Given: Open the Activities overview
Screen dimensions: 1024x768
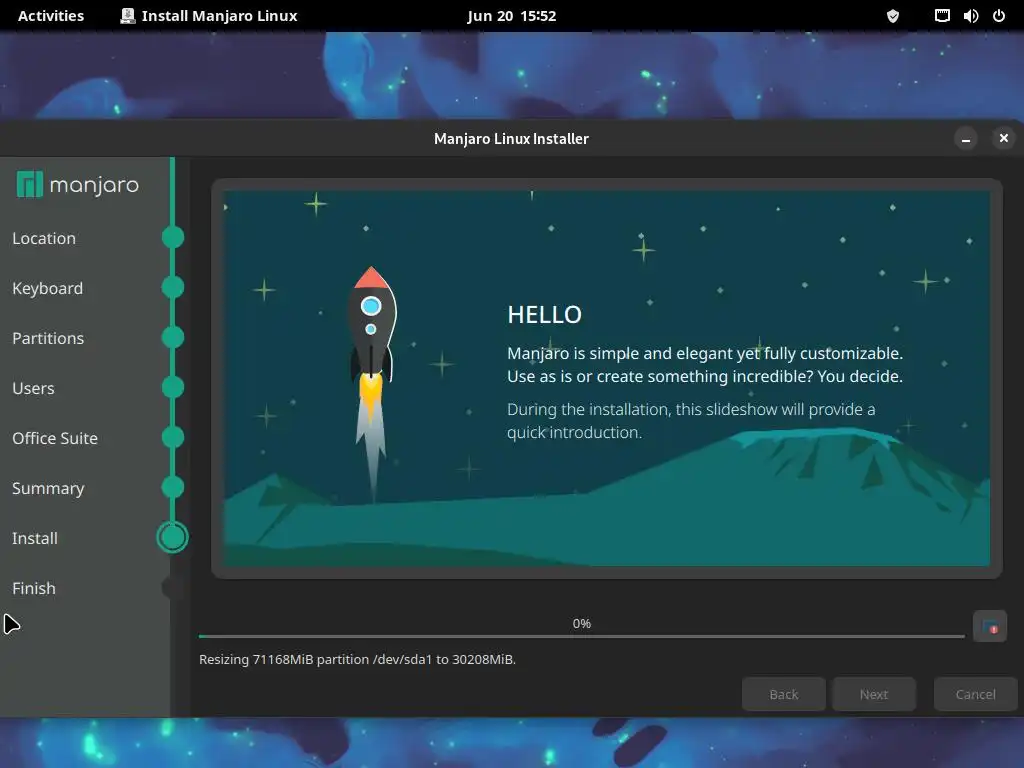Looking at the screenshot, I should [x=51, y=16].
